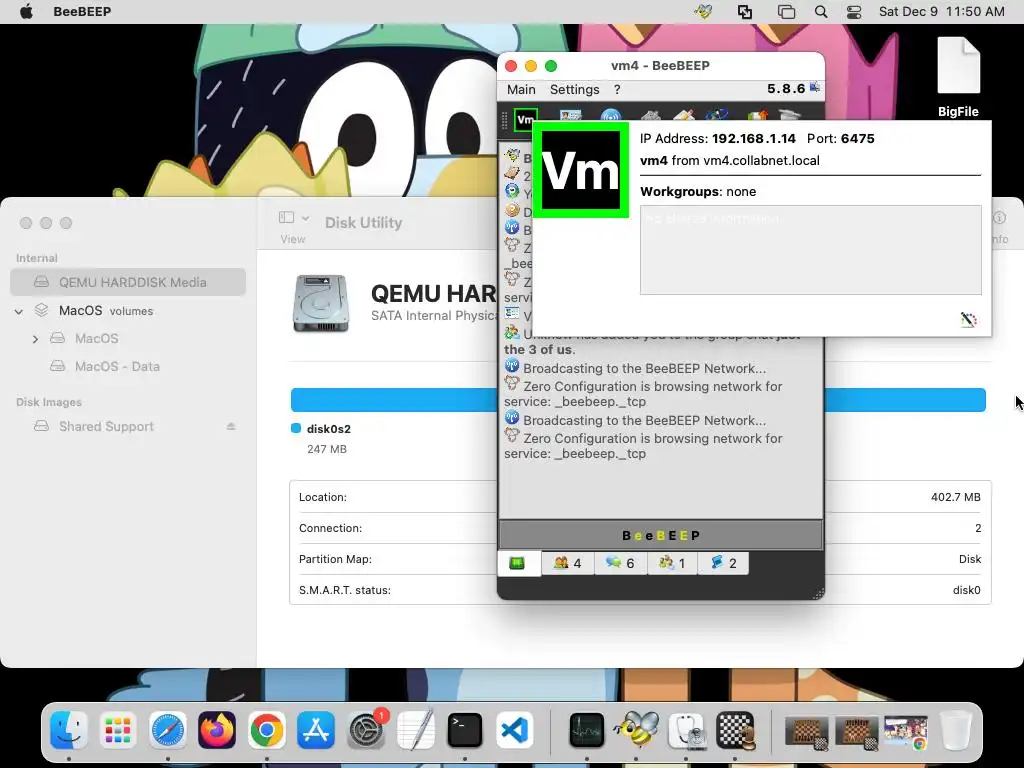
Task: Open the Main menu in BeeBEEP
Action: coord(521,89)
